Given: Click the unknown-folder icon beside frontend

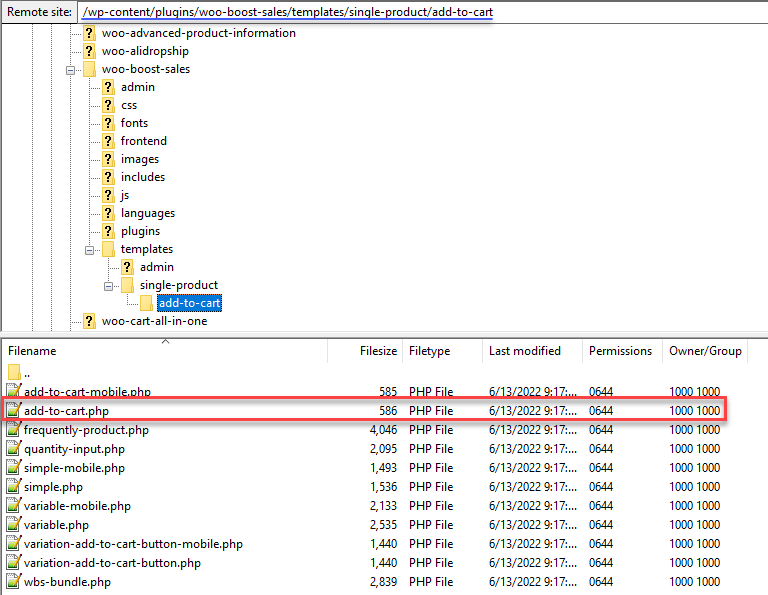Looking at the screenshot, I should pyautogui.click(x=108, y=141).
